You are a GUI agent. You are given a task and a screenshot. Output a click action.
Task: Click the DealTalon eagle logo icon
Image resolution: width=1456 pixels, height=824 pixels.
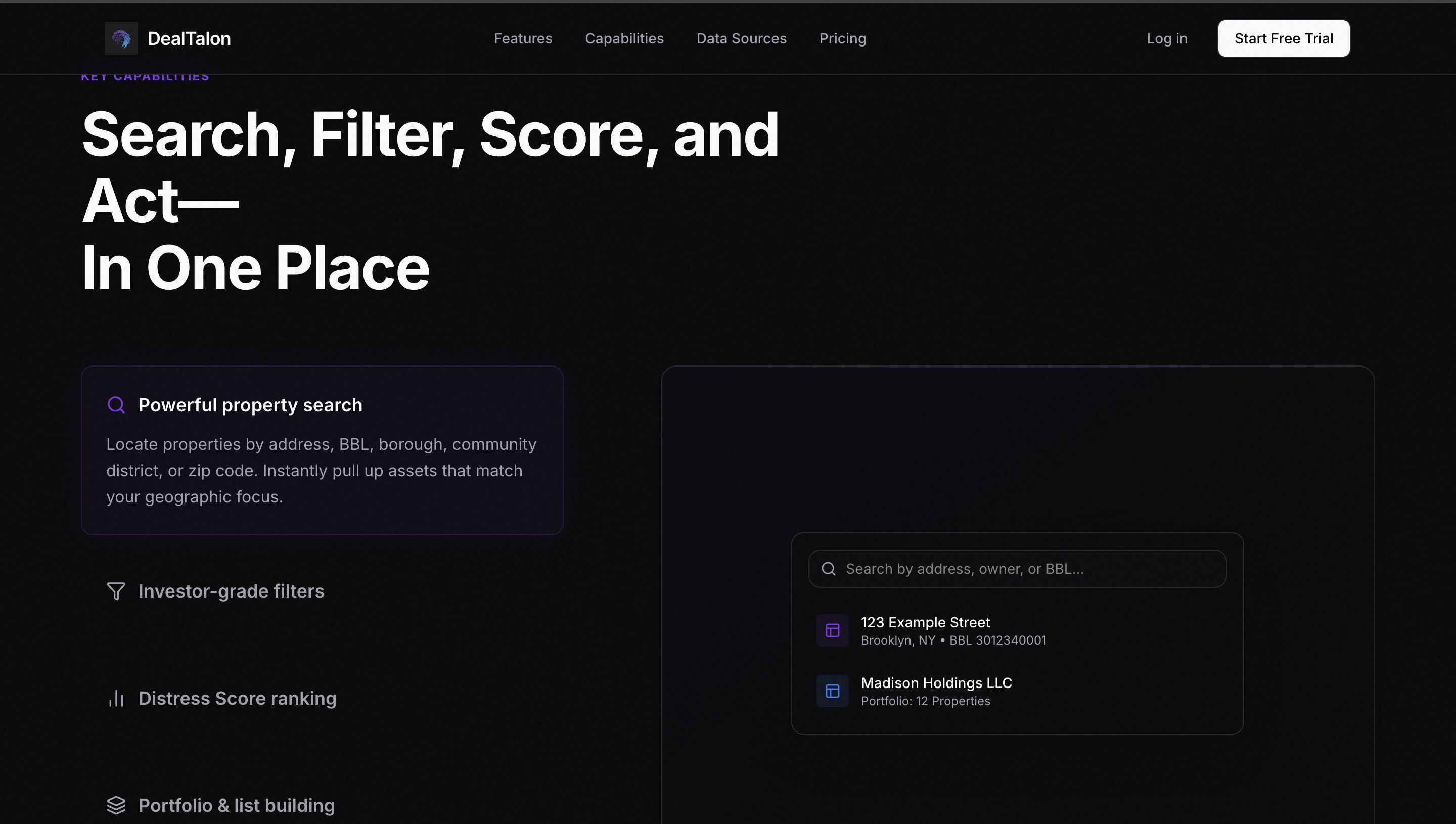point(121,38)
